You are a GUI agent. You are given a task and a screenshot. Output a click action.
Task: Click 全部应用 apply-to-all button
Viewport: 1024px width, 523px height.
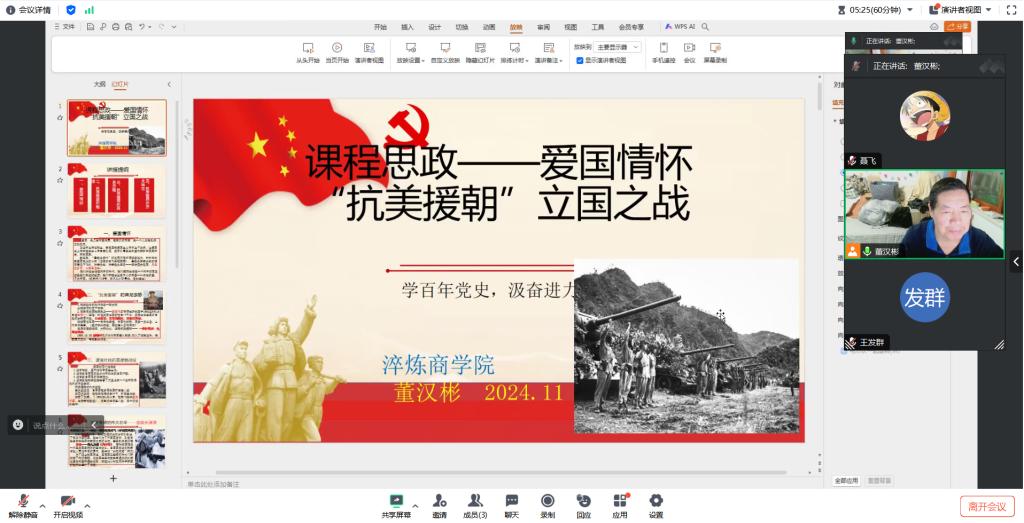[x=846, y=481]
